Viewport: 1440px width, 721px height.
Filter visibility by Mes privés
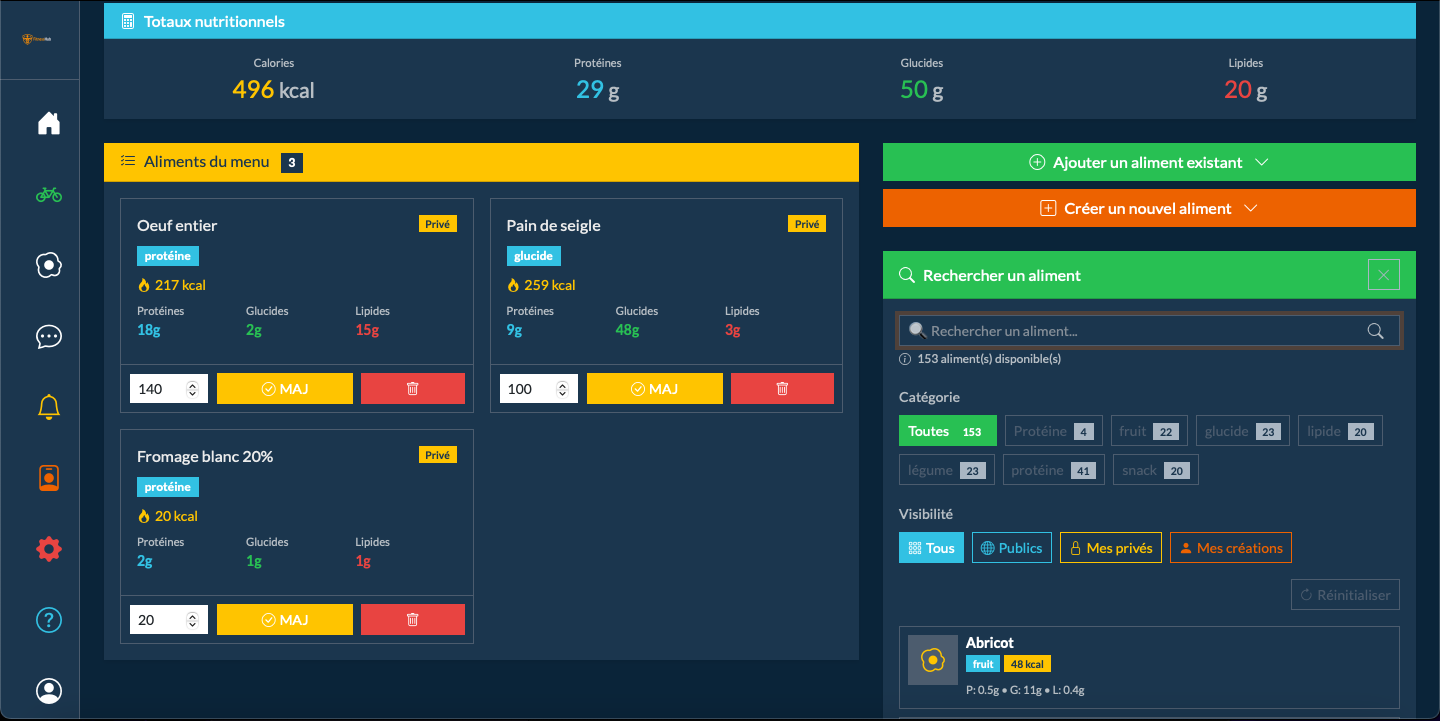pyautogui.click(x=1110, y=548)
